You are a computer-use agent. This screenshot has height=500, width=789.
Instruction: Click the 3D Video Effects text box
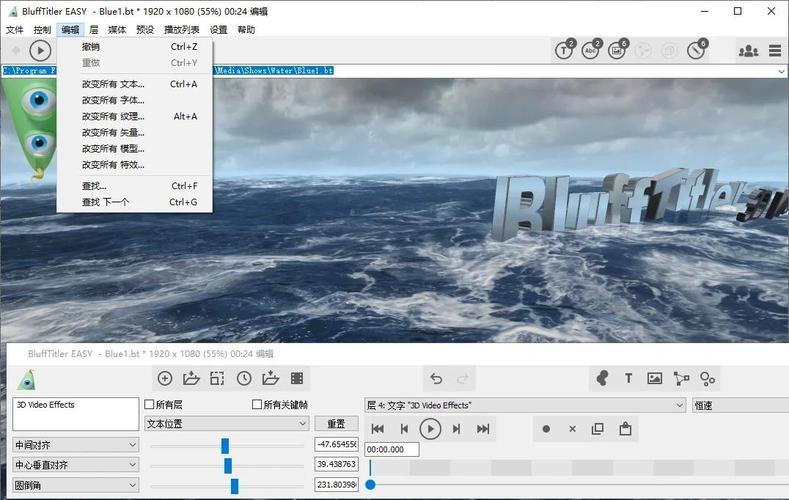[x=75, y=414]
